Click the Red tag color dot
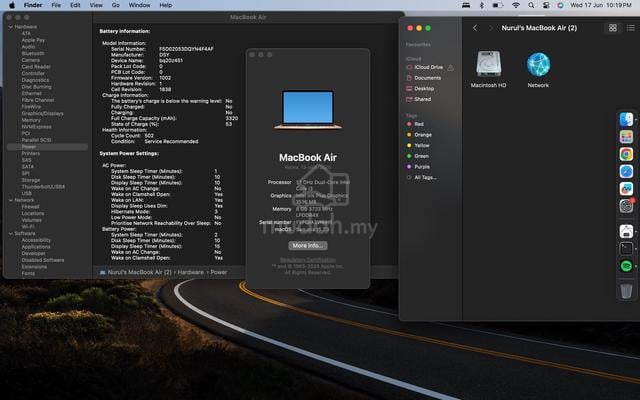640x400 pixels. [409, 124]
